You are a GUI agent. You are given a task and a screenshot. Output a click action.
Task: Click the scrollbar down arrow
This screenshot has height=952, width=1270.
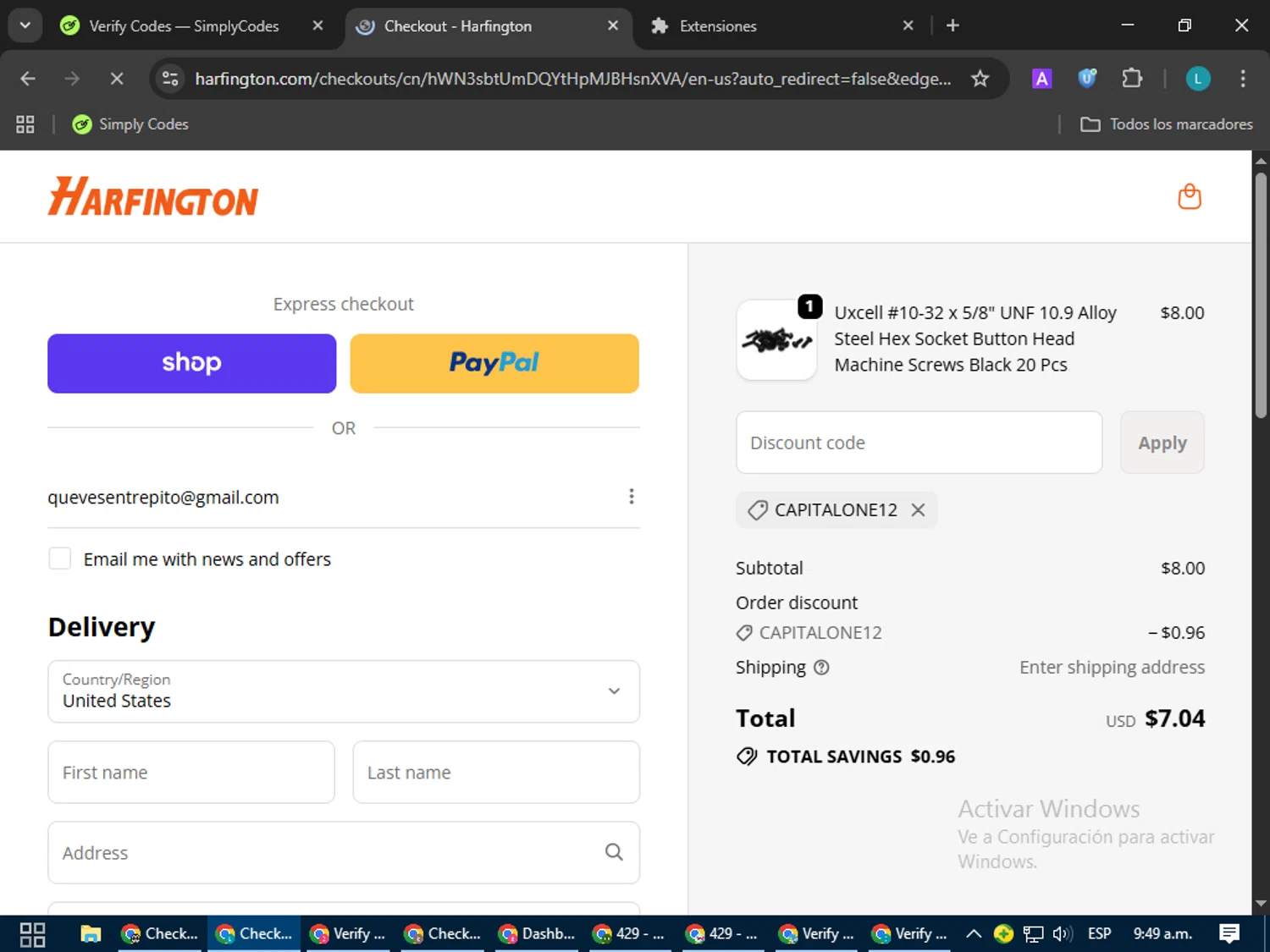point(1261,904)
